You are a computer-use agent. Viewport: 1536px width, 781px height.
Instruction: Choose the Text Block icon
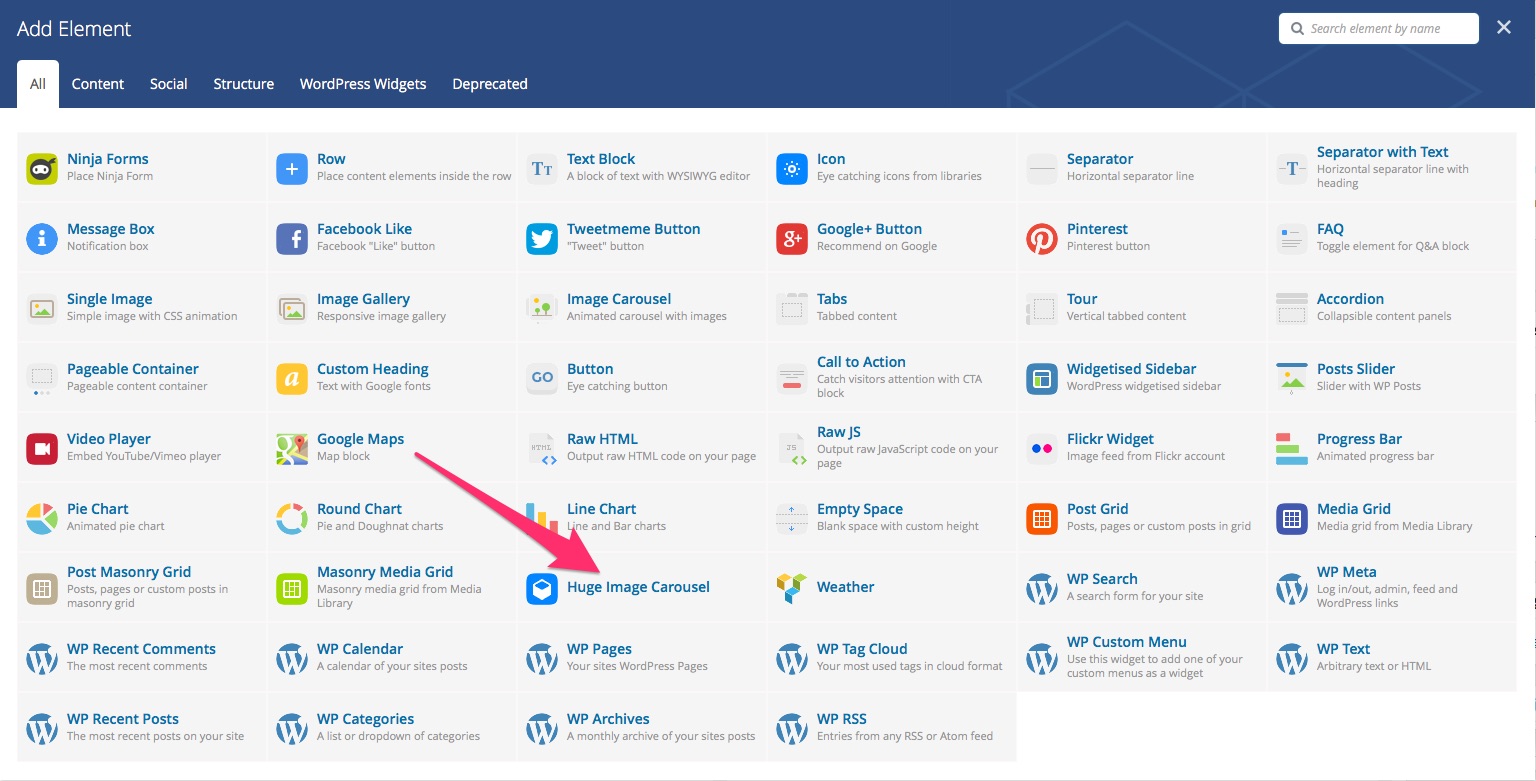click(542, 169)
